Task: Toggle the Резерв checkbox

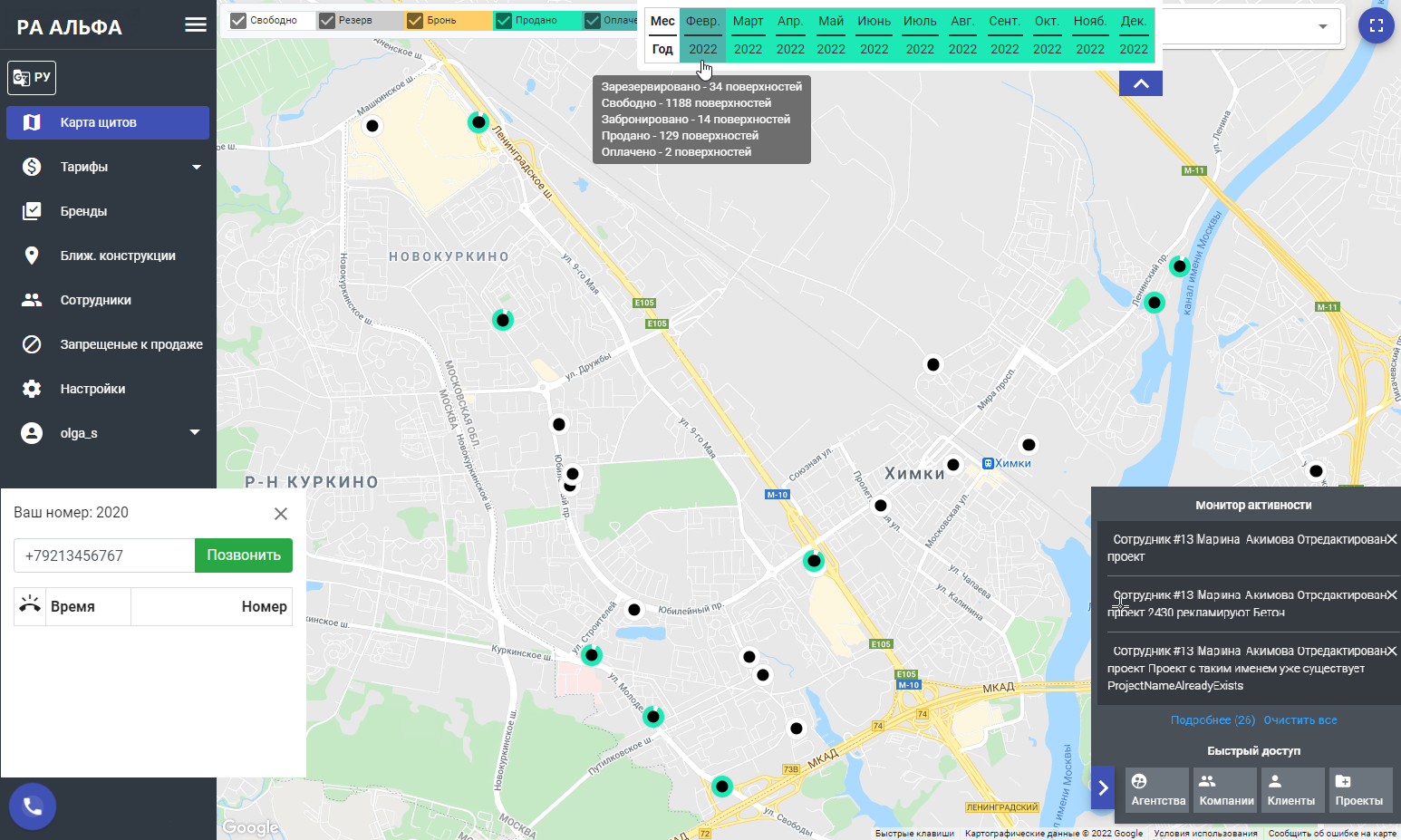Action: click(327, 20)
